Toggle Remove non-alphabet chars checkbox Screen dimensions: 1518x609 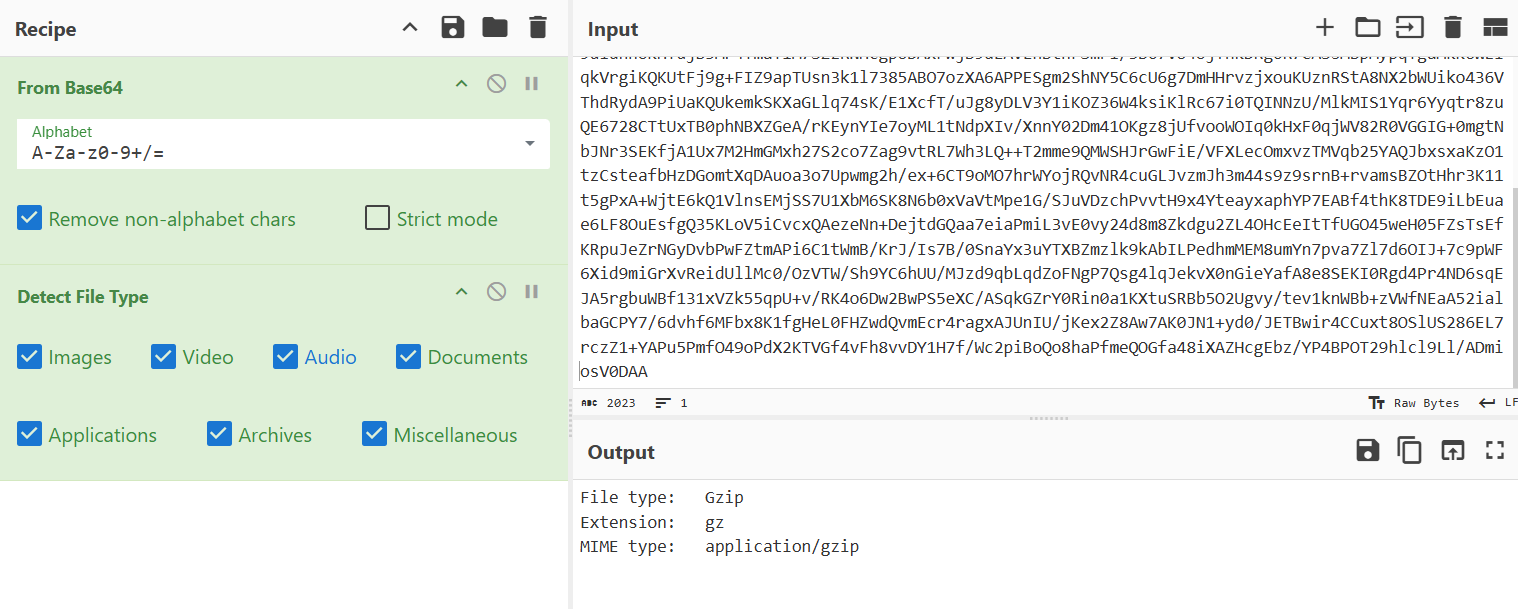[x=30, y=219]
